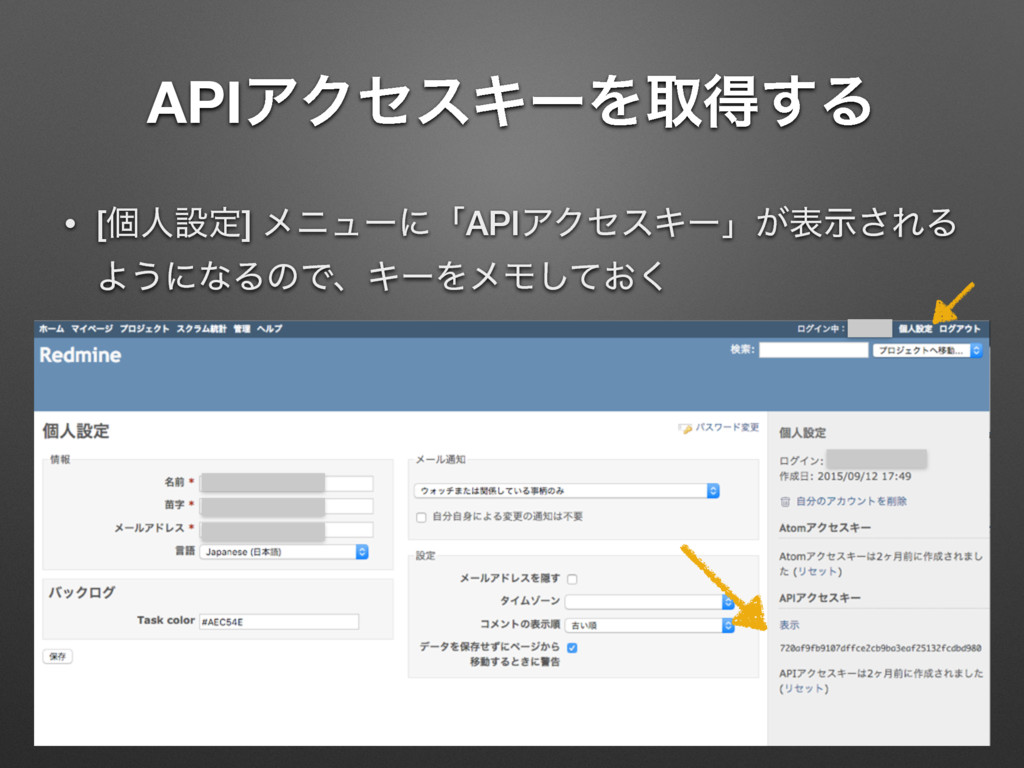
Task: Click the バックログ section heading
Action: point(82,592)
